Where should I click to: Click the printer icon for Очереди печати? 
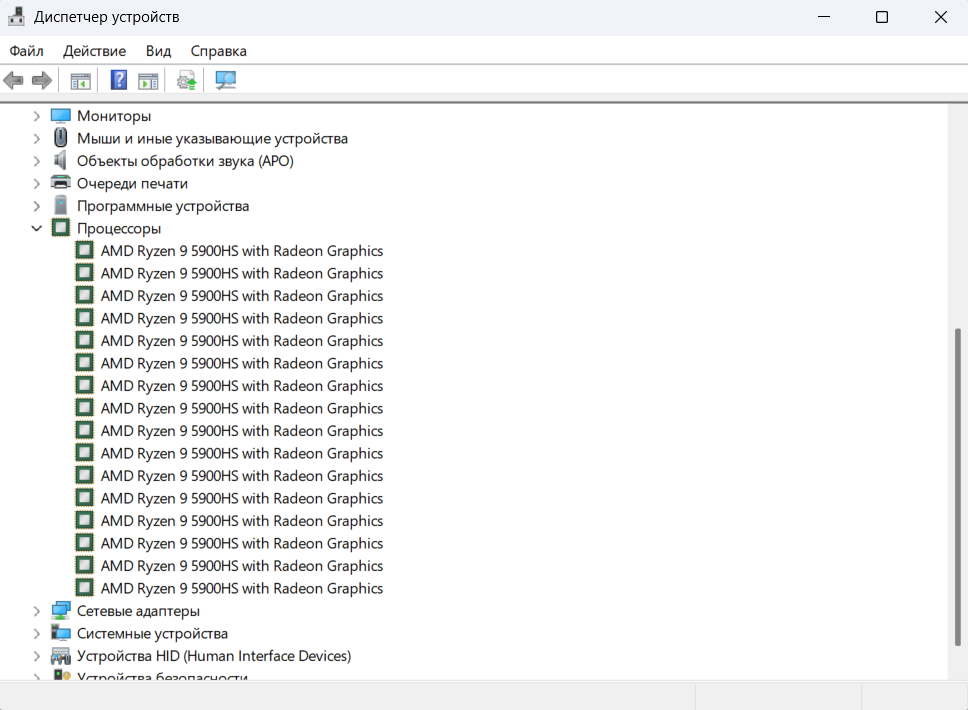[x=60, y=183]
